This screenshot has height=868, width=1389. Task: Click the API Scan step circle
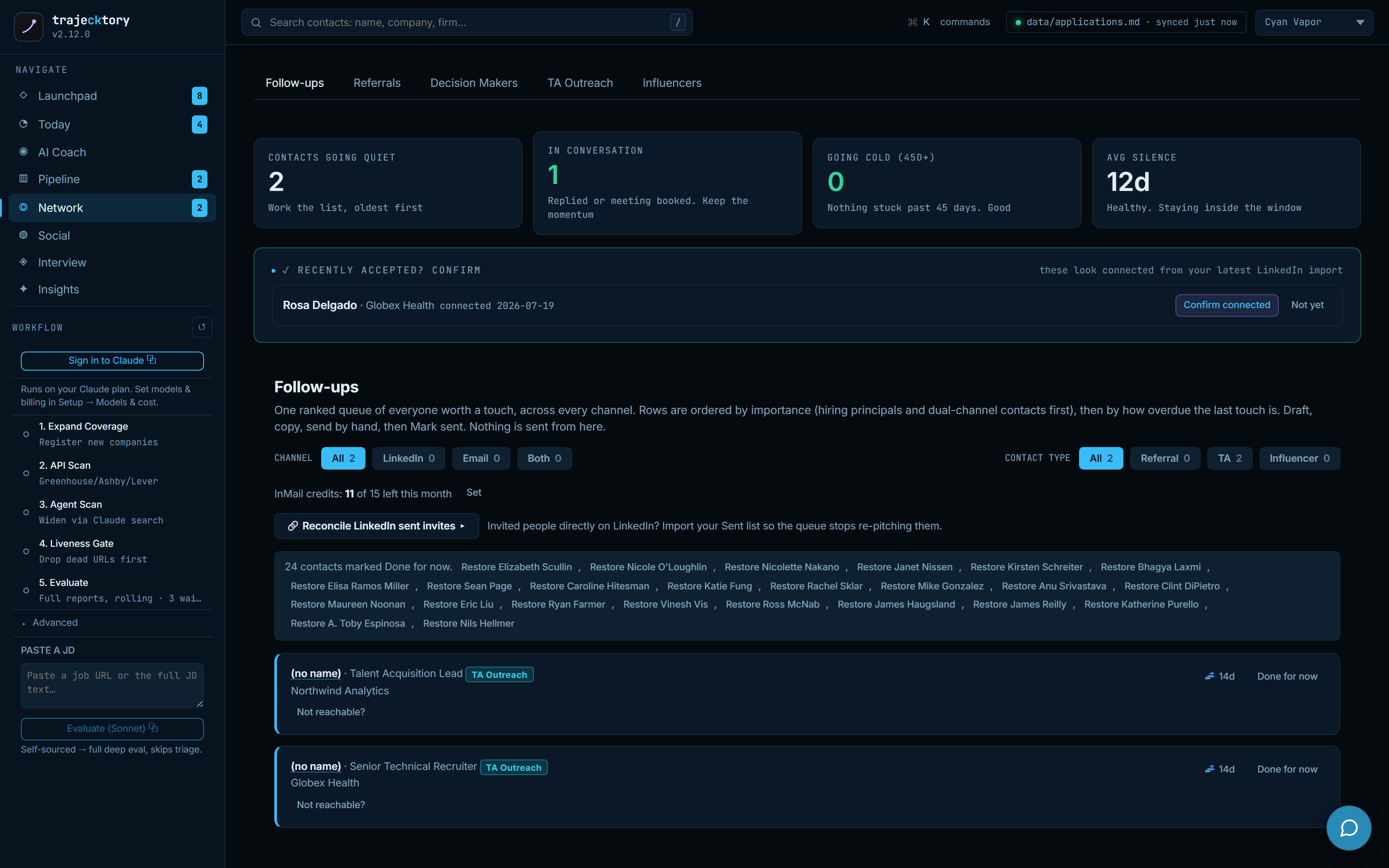[26, 473]
